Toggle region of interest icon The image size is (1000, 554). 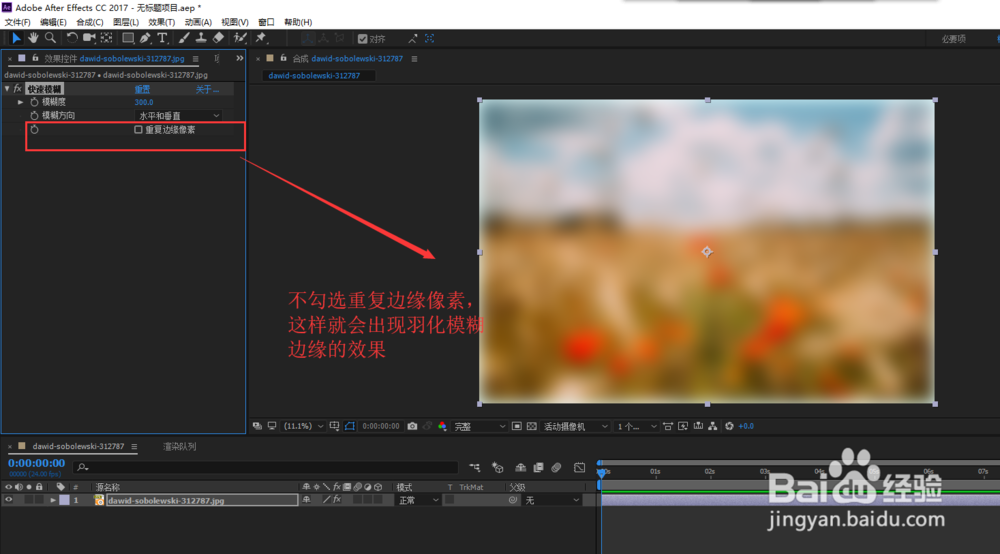(x=517, y=426)
